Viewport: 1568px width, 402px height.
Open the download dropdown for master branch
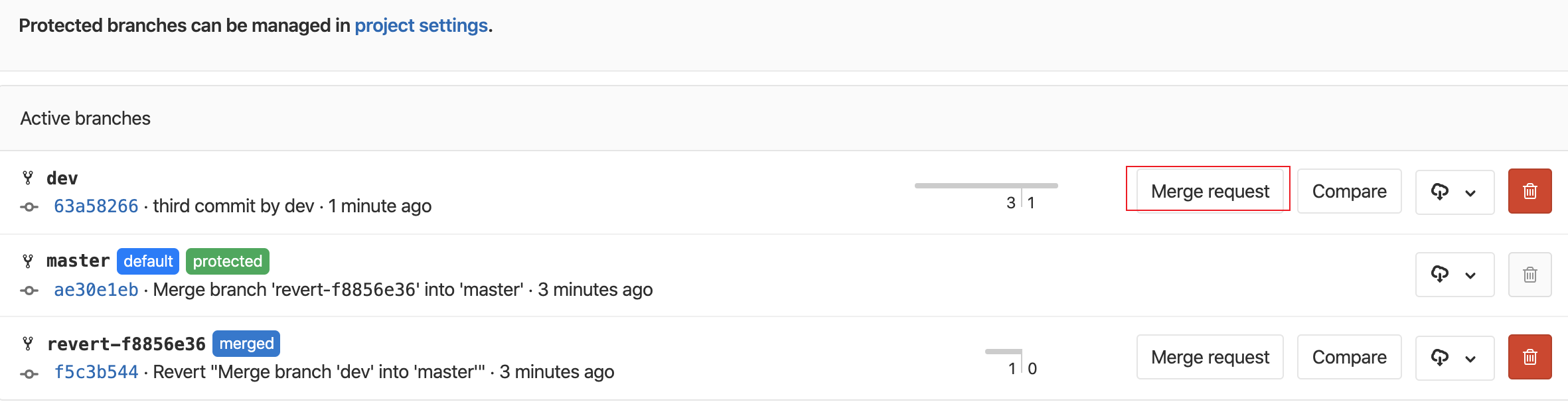coord(1454,275)
